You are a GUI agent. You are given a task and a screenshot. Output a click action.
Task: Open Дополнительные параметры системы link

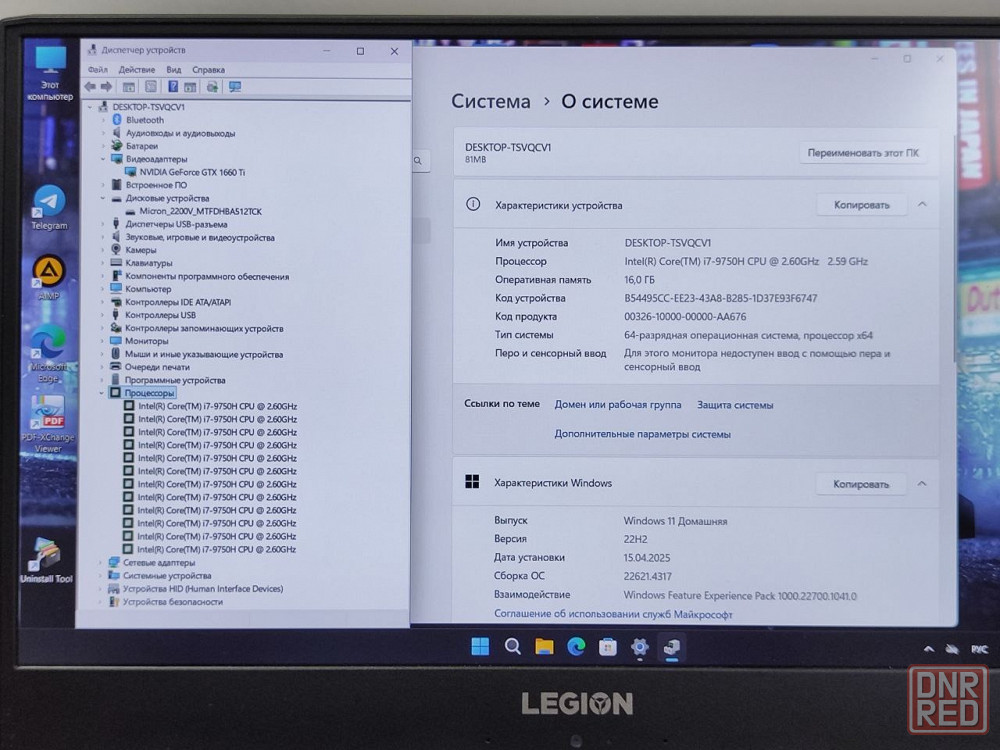[x=642, y=434]
